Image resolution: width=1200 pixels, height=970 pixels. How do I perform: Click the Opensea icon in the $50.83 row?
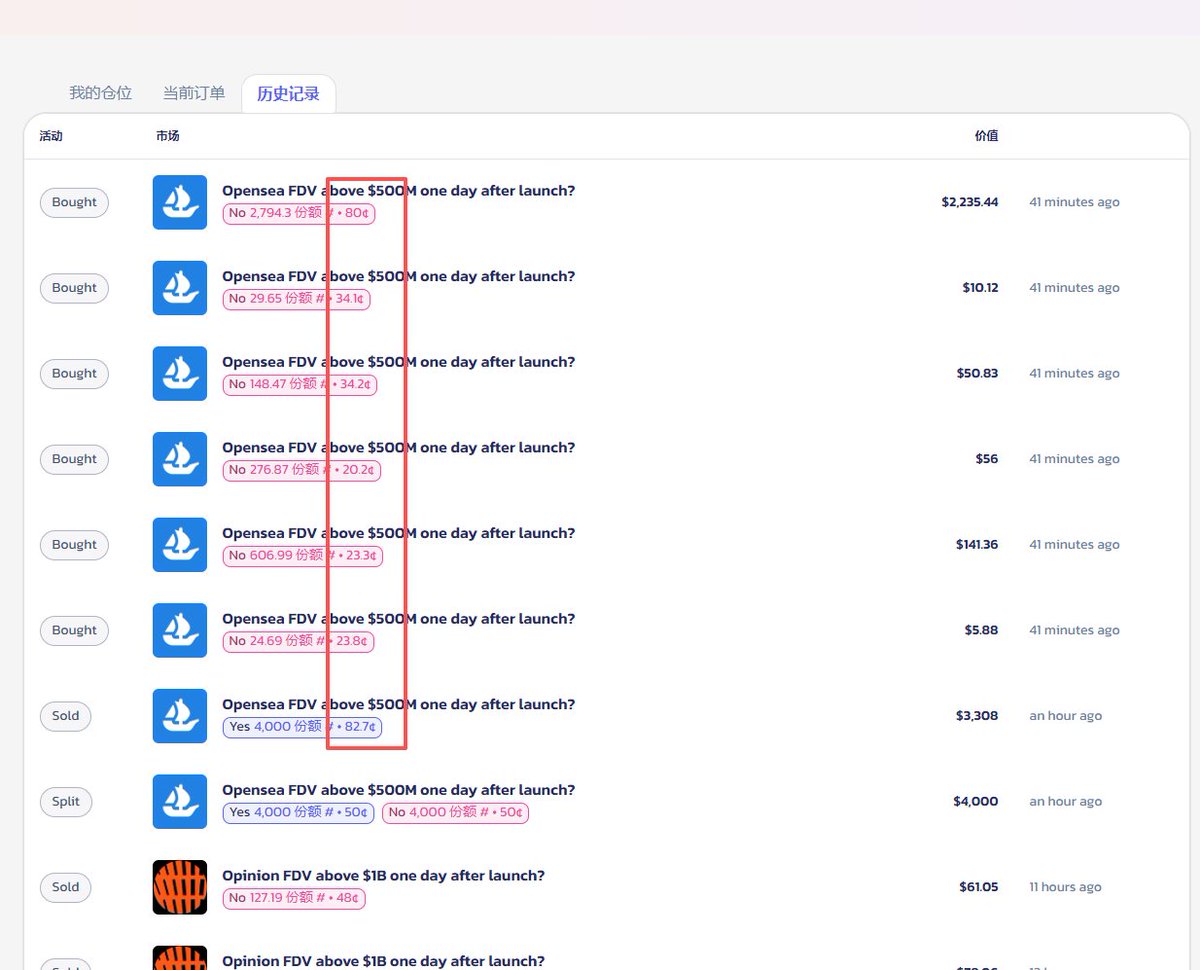pos(180,373)
